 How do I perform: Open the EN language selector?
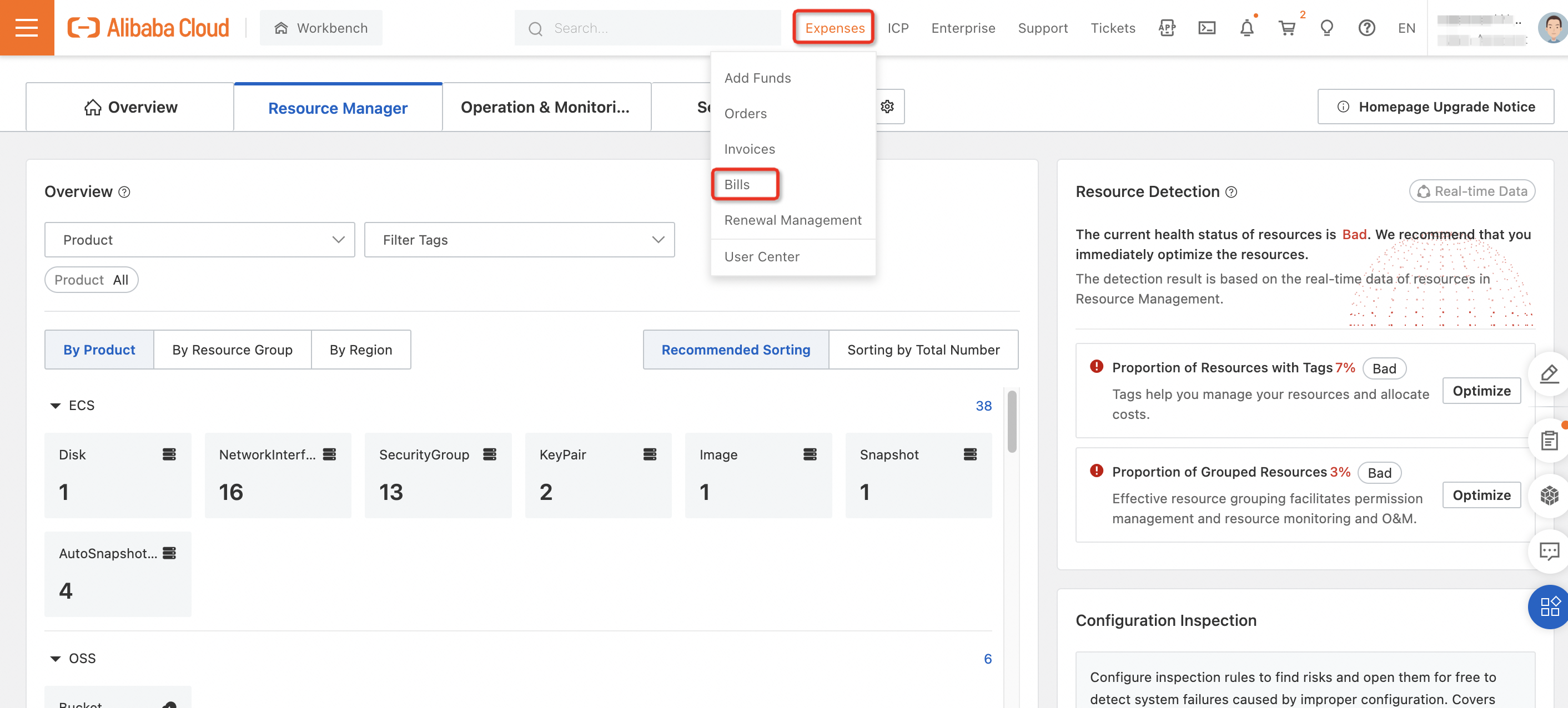[1406, 28]
